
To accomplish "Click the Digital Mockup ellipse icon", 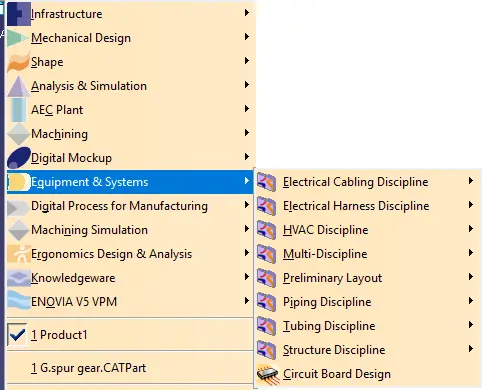I will [19, 158].
